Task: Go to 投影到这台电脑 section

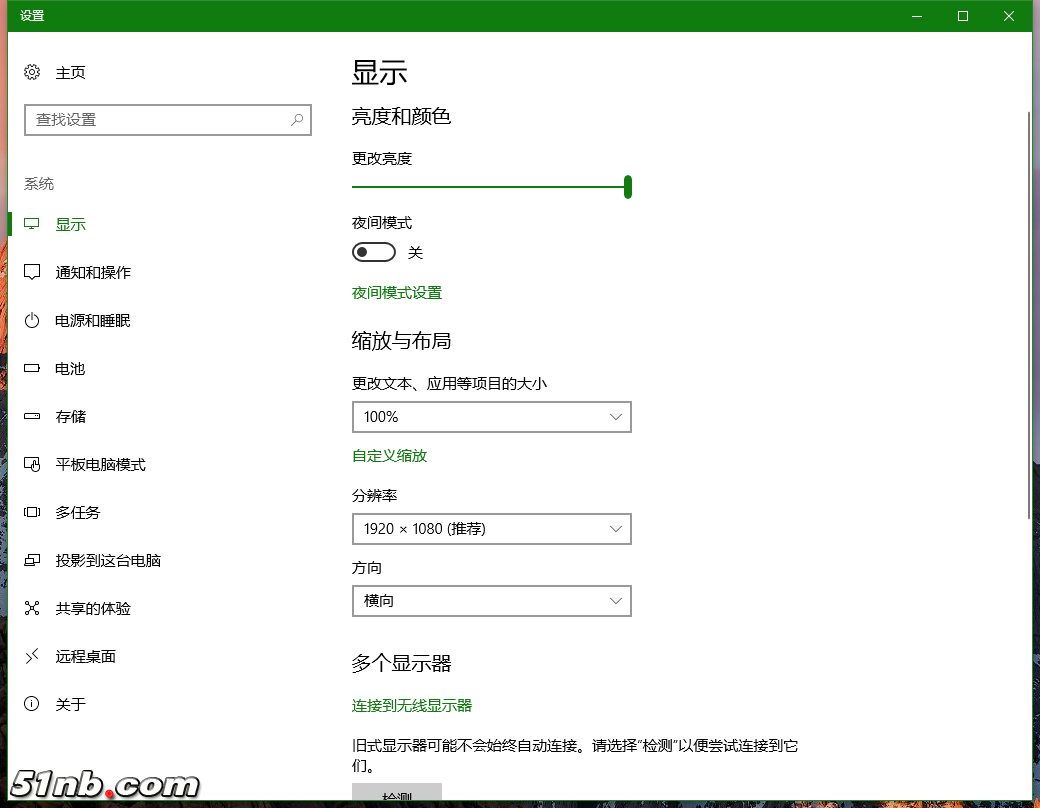Action: 108,560
